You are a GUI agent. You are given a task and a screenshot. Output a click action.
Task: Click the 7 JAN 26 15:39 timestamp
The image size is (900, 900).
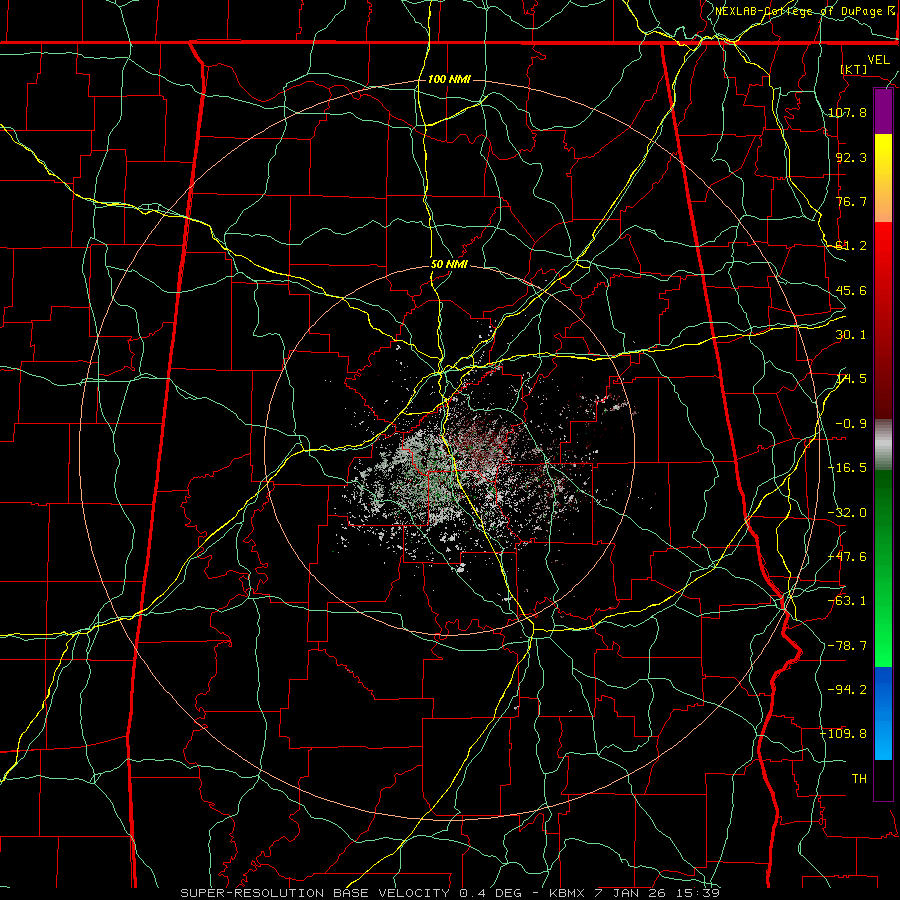coord(655,893)
